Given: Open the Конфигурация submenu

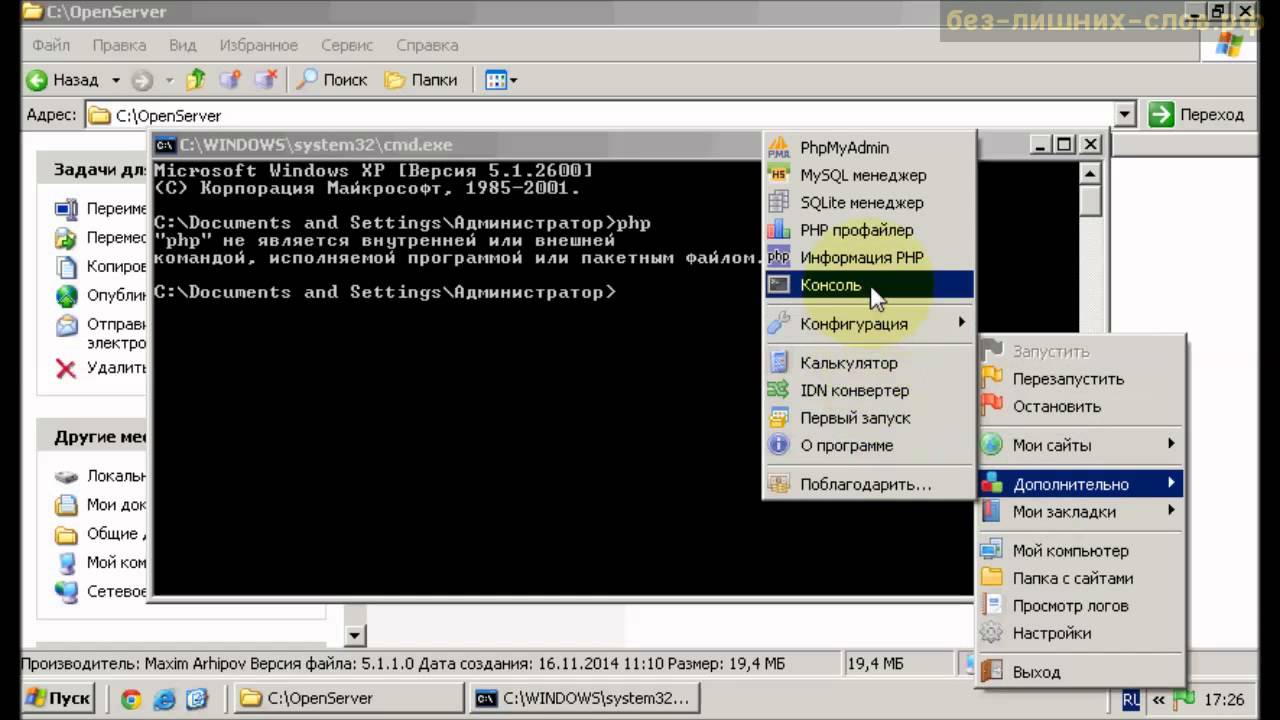Looking at the screenshot, I should click(x=869, y=323).
